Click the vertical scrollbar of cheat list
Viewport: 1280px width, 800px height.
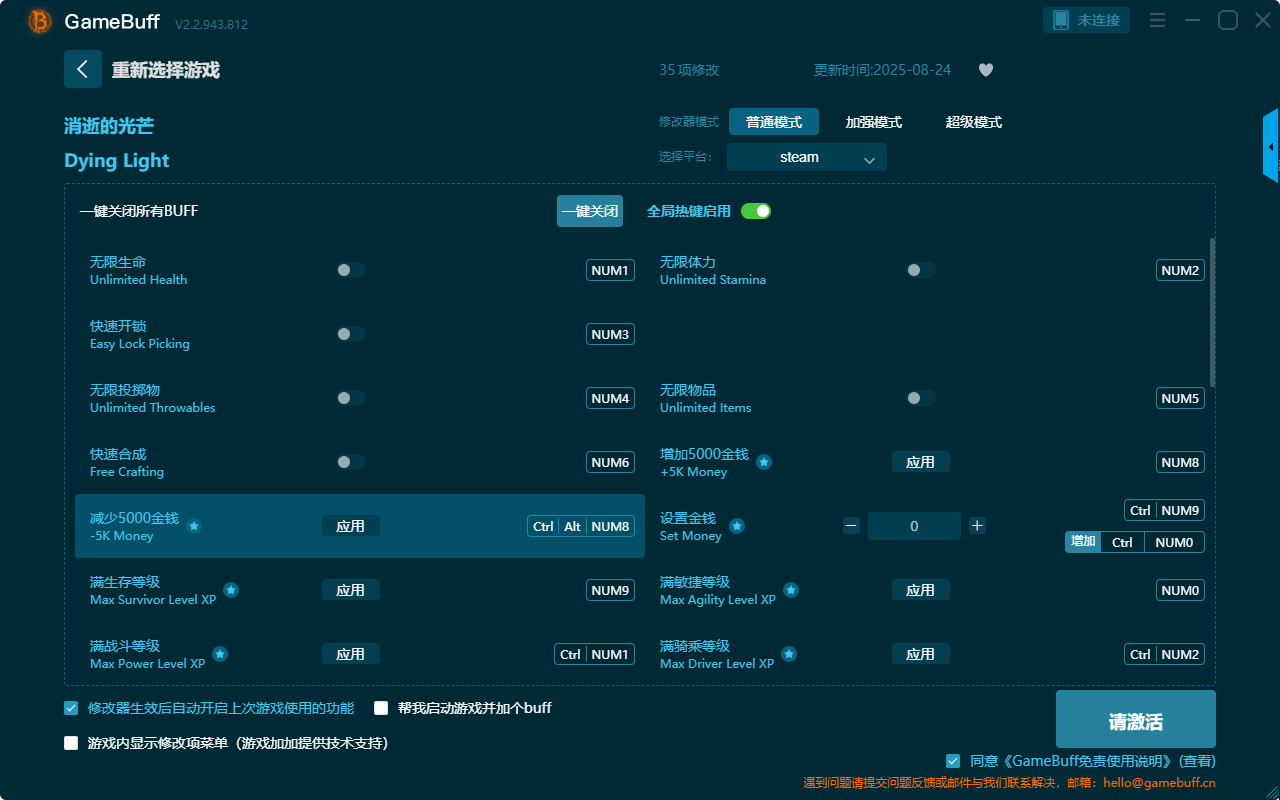point(1213,313)
